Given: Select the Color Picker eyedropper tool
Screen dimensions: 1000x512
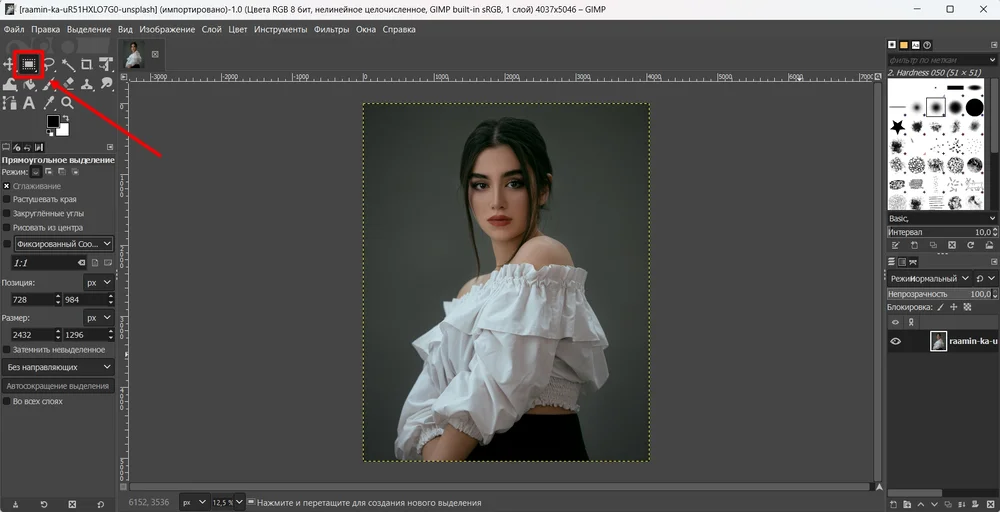Looking at the screenshot, I should (x=48, y=103).
